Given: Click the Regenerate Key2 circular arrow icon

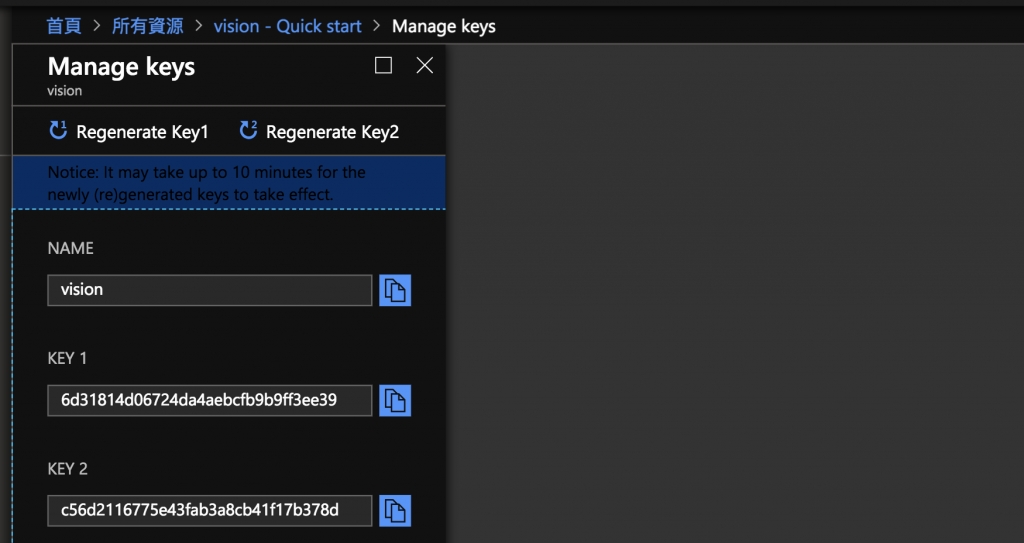Looking at the screenshot, I should 248,131.
